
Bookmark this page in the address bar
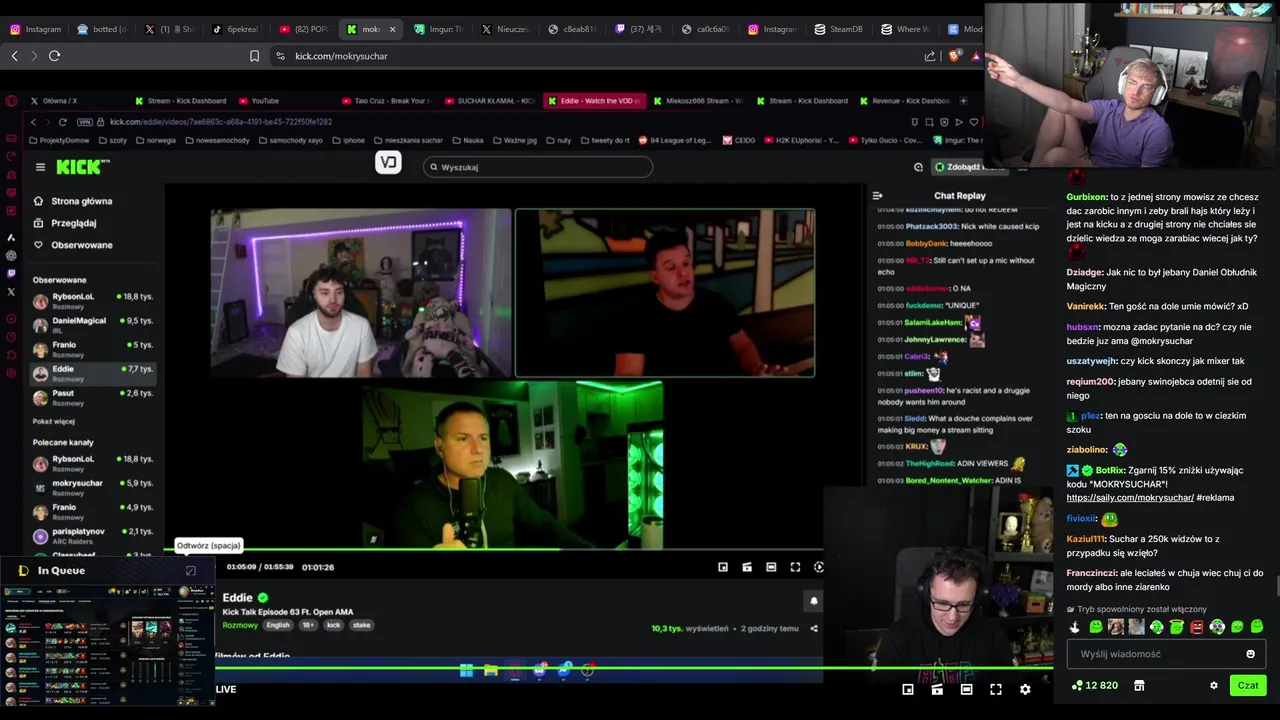(x=254, y=56)
